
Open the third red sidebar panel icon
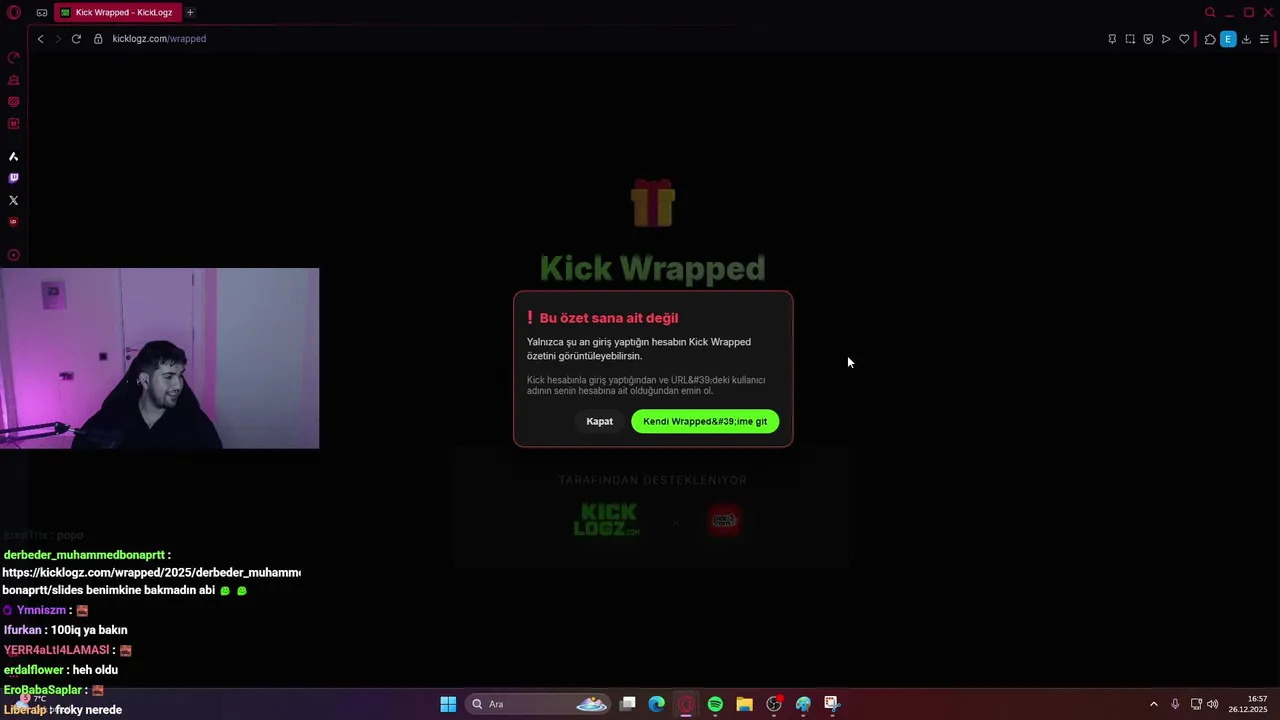click(14, 102)
